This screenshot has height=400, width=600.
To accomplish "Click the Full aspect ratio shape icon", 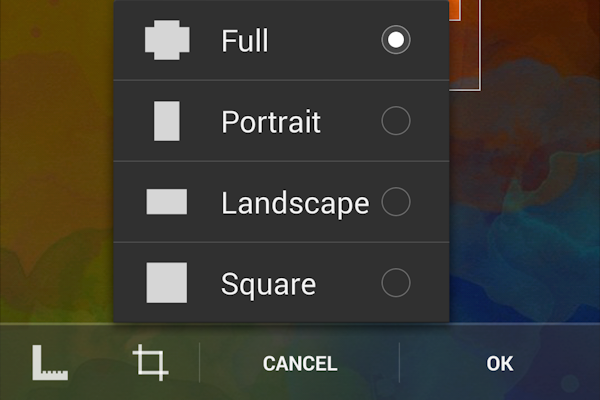I will (x=167, y=40).
